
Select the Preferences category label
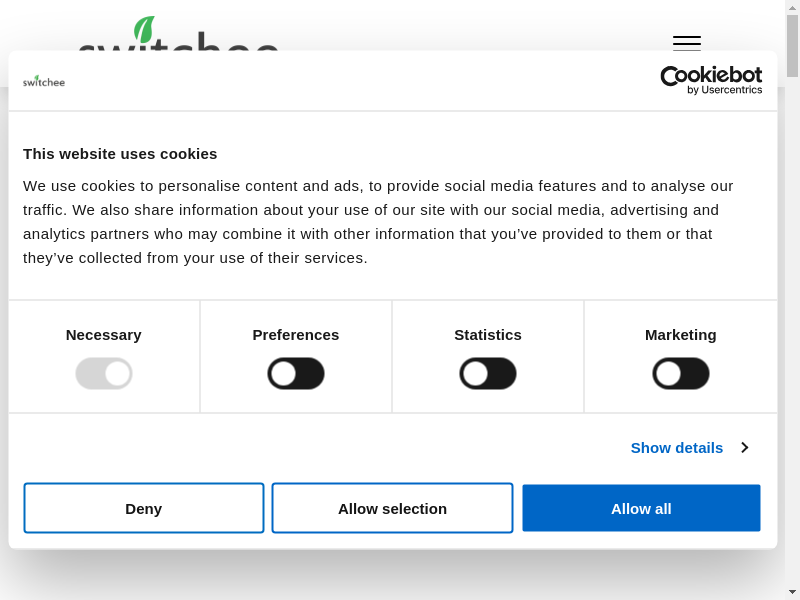pyautogui.click(x=296, y=334)
